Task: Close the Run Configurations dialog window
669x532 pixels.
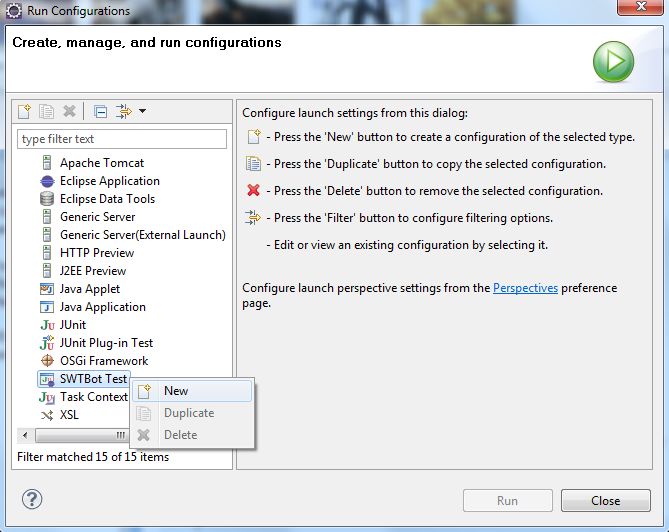Action: [640, 6]
